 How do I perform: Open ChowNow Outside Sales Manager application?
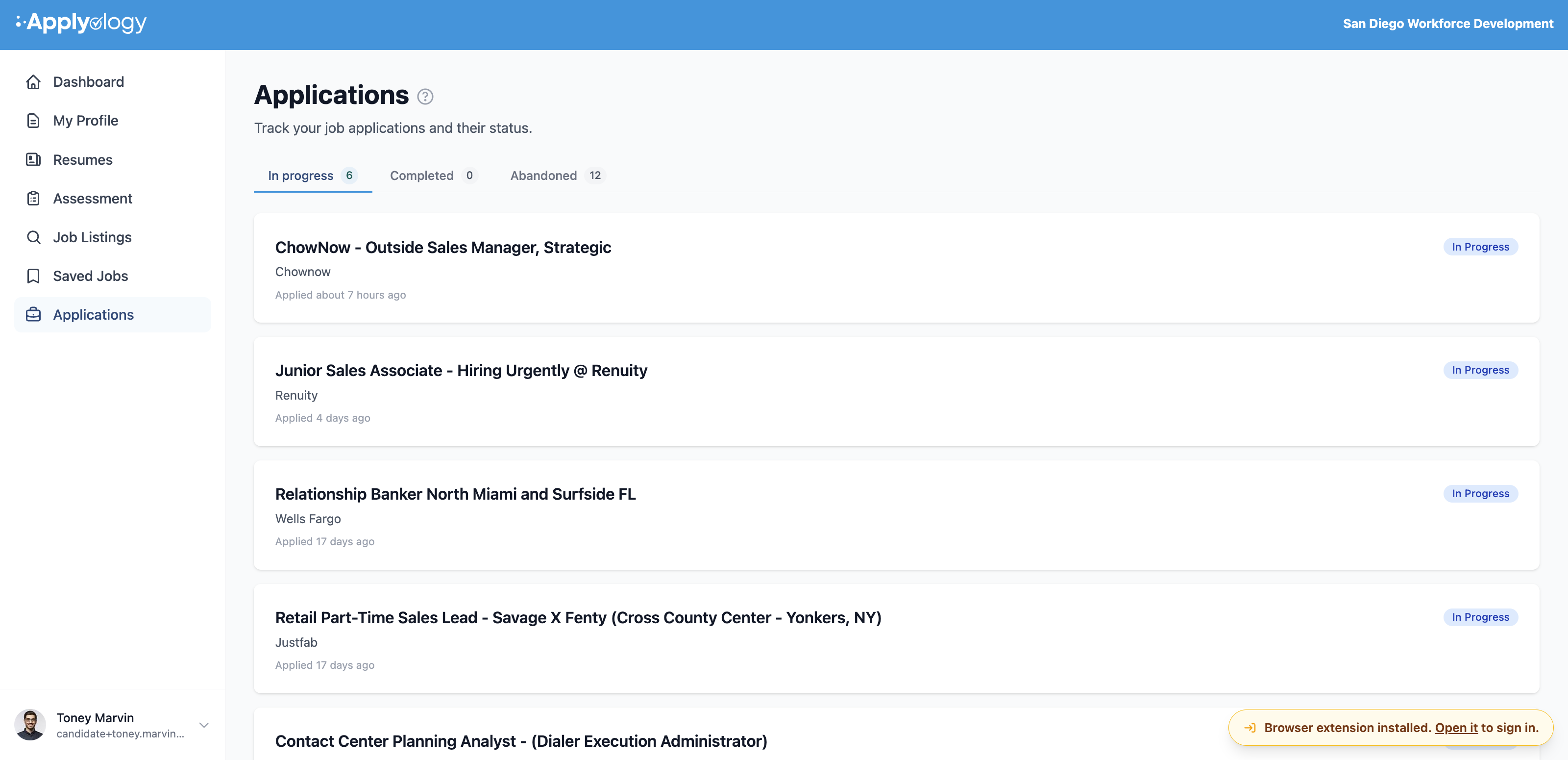896,268
